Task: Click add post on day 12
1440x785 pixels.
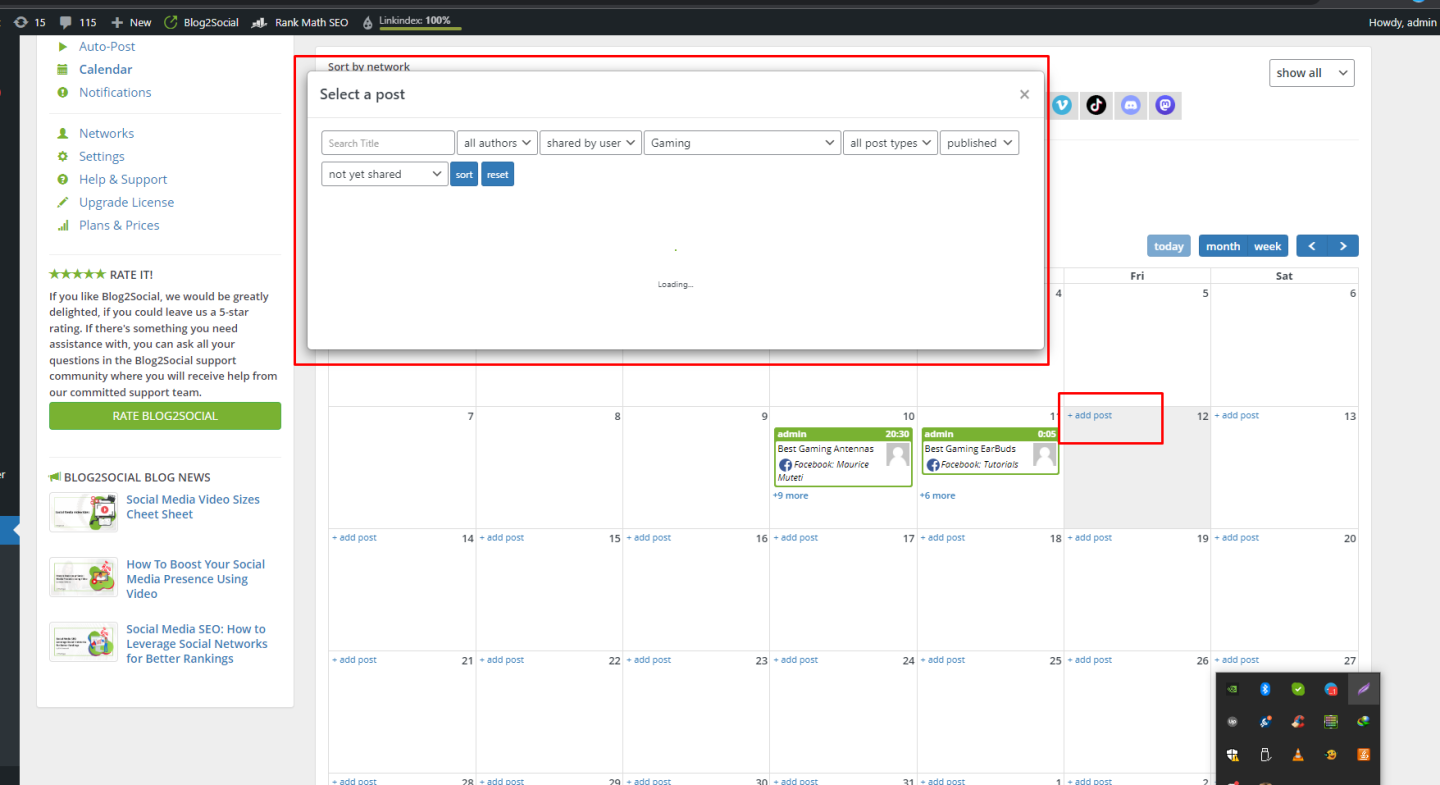Action: (1089, 415)
